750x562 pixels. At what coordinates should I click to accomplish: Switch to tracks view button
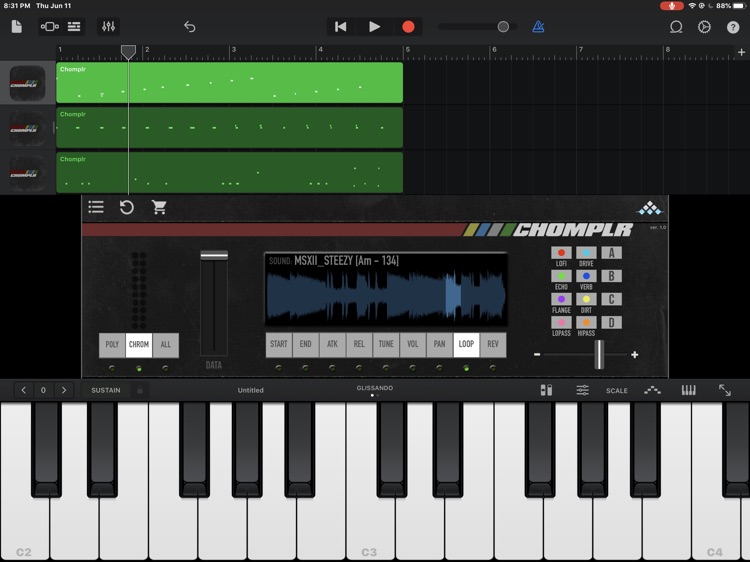tap(74, 26)
